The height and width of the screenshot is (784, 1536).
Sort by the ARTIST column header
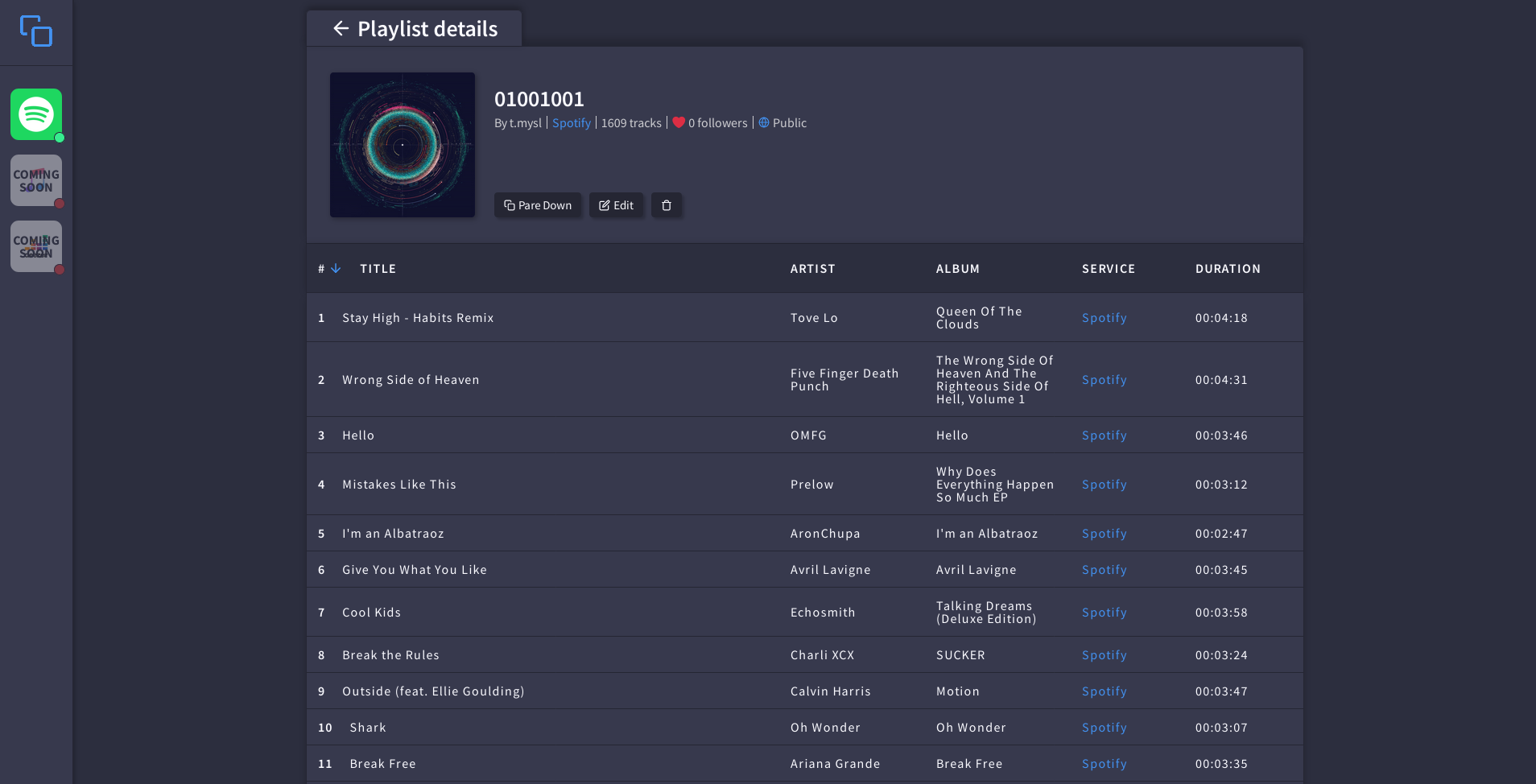812,269
